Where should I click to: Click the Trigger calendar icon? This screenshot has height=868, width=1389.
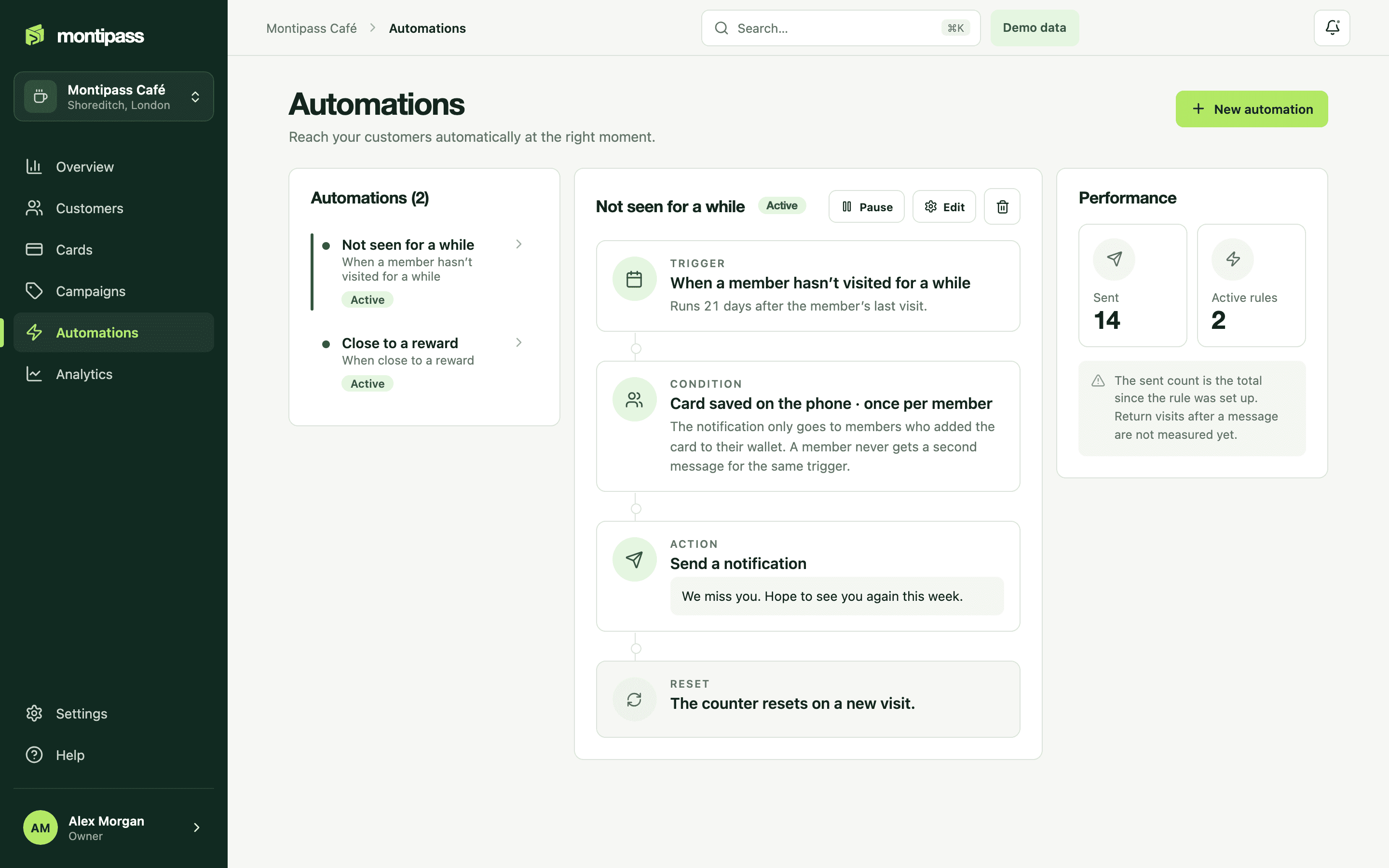pos(634,279)
